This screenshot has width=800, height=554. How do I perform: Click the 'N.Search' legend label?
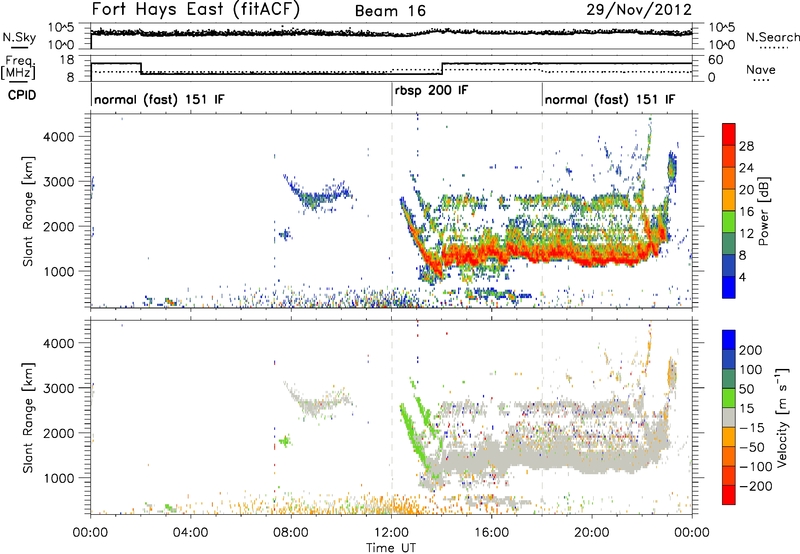pos(772,37)
